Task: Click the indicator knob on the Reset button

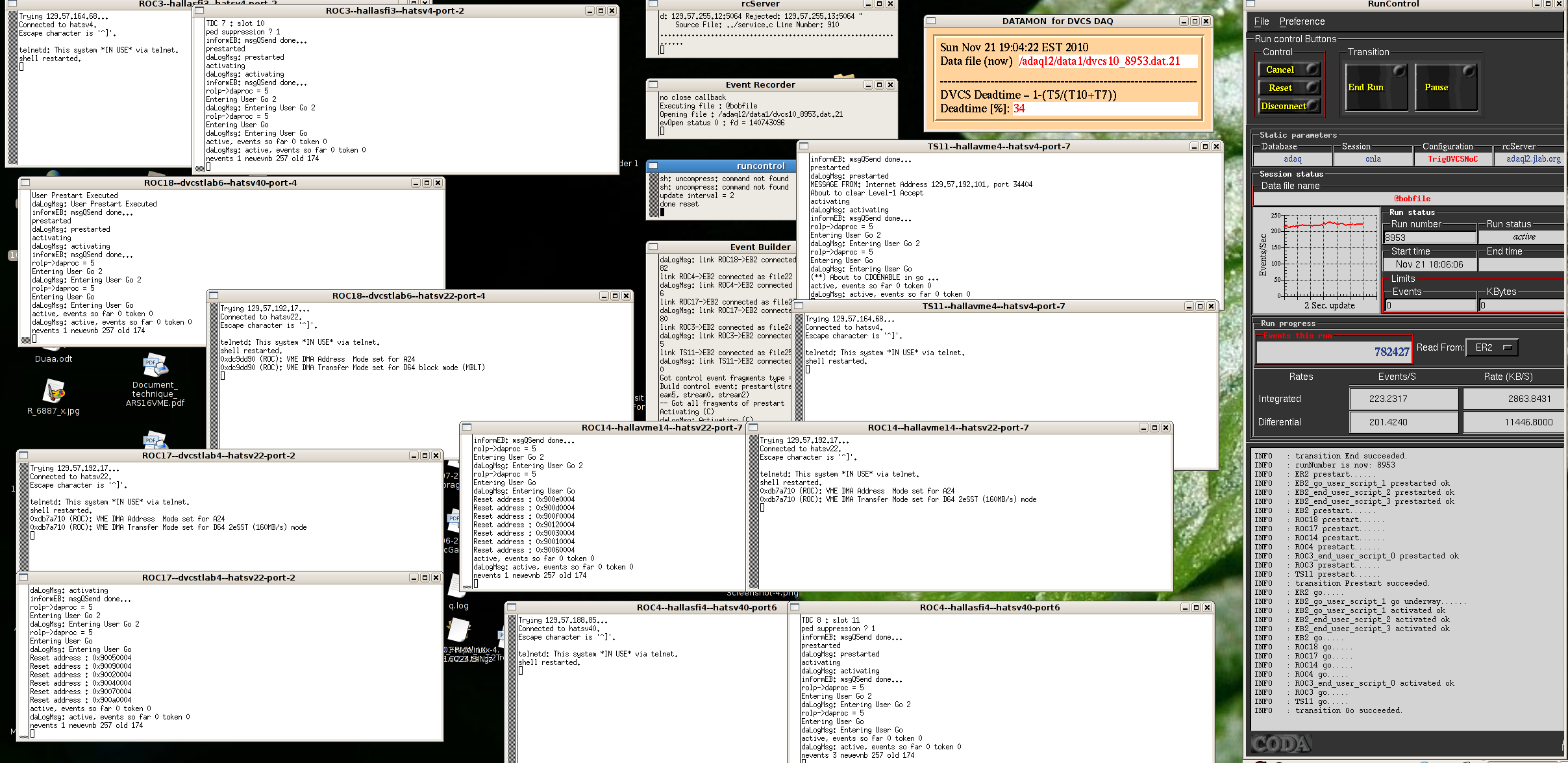Action: coord(1312,86)
